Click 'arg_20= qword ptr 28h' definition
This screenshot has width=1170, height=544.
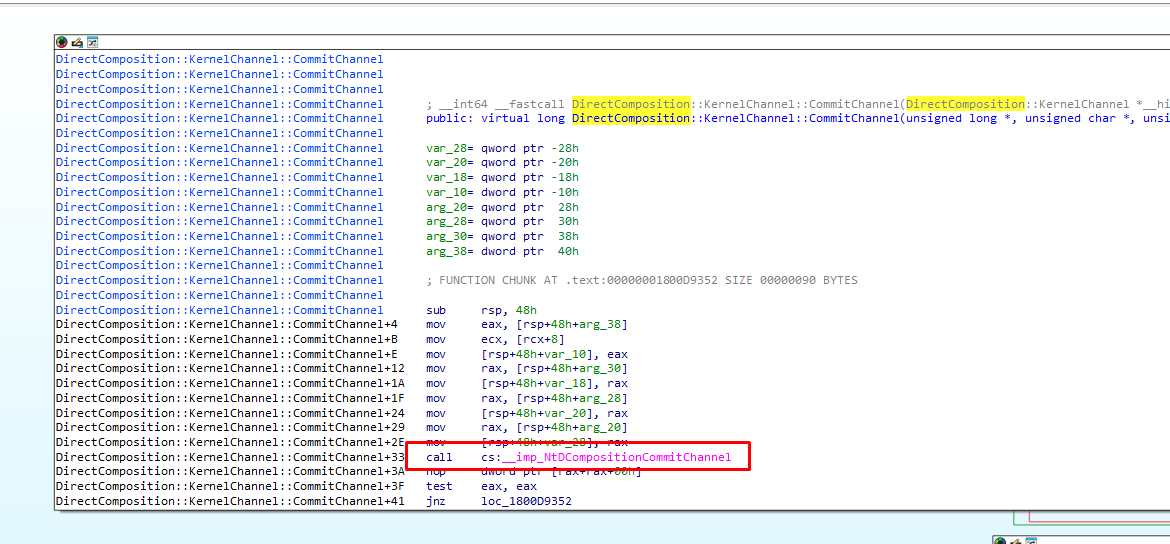click(502, 207)
